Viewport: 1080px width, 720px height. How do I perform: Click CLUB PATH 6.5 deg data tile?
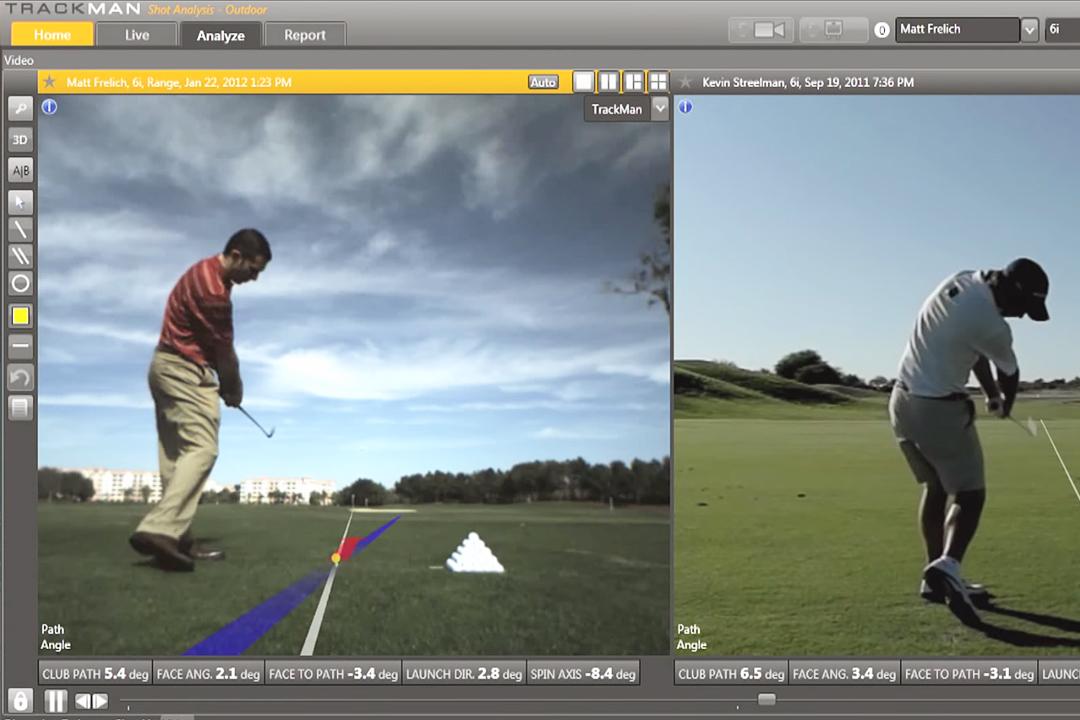tap(731, 674)
